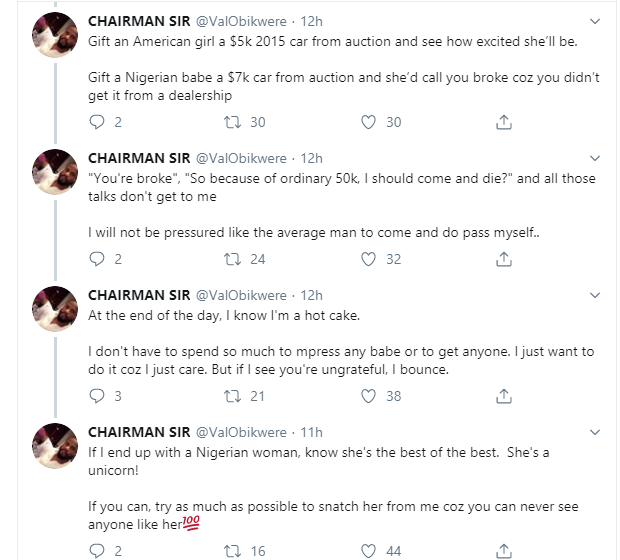Share the American girl car tweet

[504, 122]
